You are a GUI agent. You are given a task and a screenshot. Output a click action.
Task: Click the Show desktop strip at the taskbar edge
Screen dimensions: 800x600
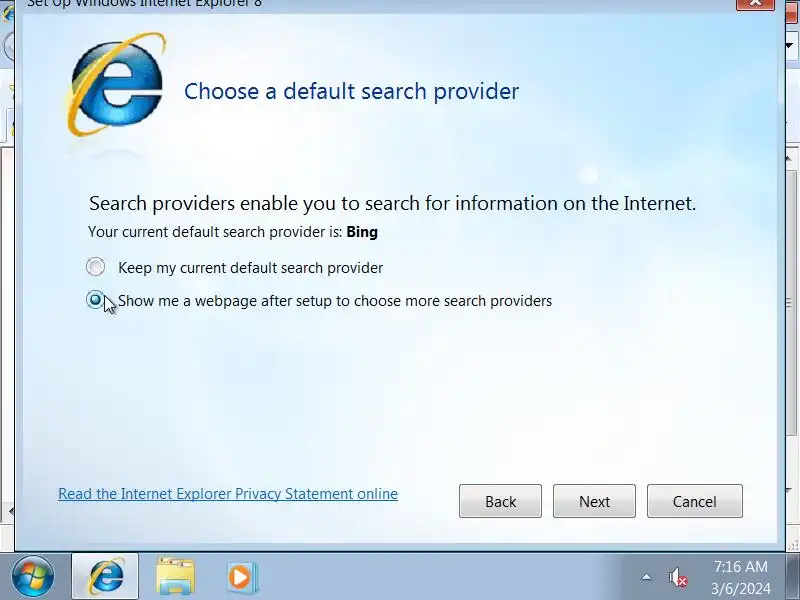coord(794,577)
